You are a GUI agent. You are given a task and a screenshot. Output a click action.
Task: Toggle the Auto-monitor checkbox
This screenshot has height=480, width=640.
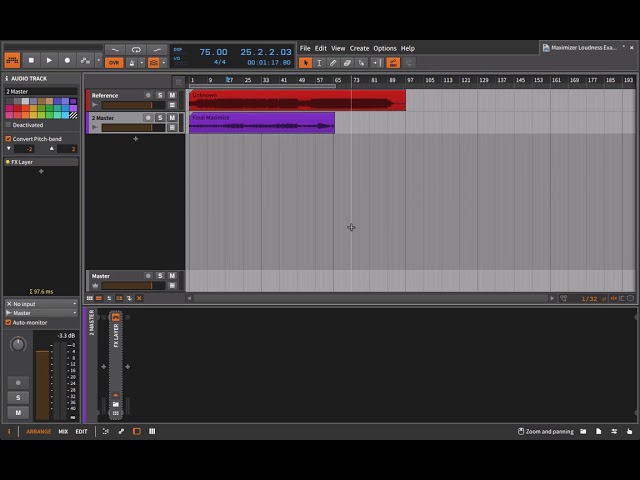coord(8,322)
